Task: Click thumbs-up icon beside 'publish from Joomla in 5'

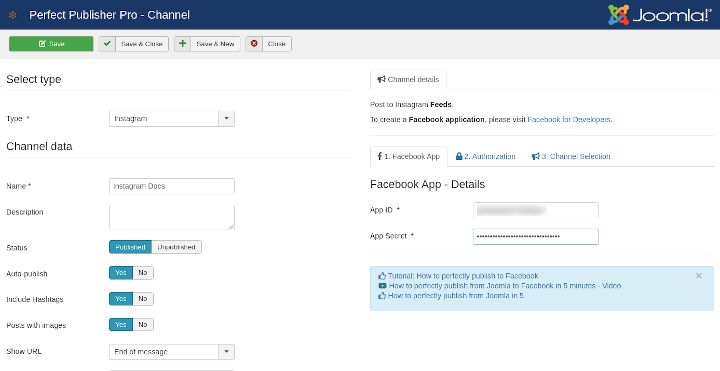Action: 382,296
